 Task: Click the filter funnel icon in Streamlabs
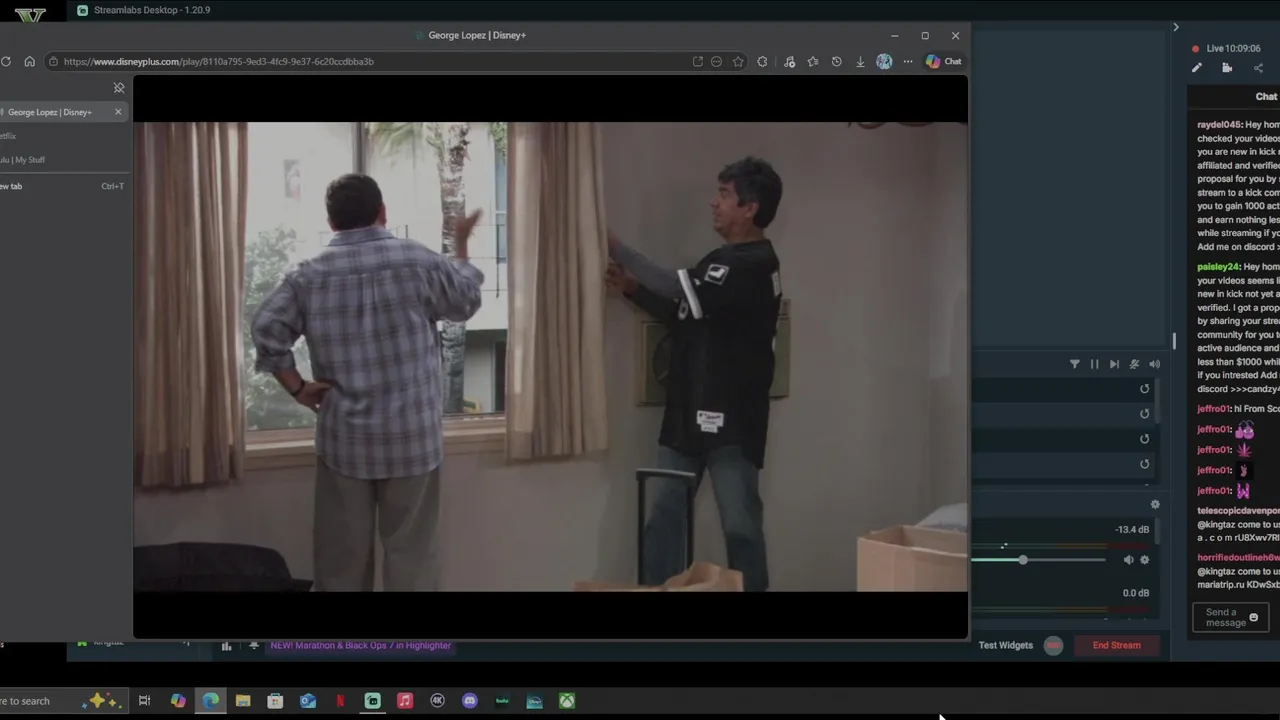pos(1075,364)
